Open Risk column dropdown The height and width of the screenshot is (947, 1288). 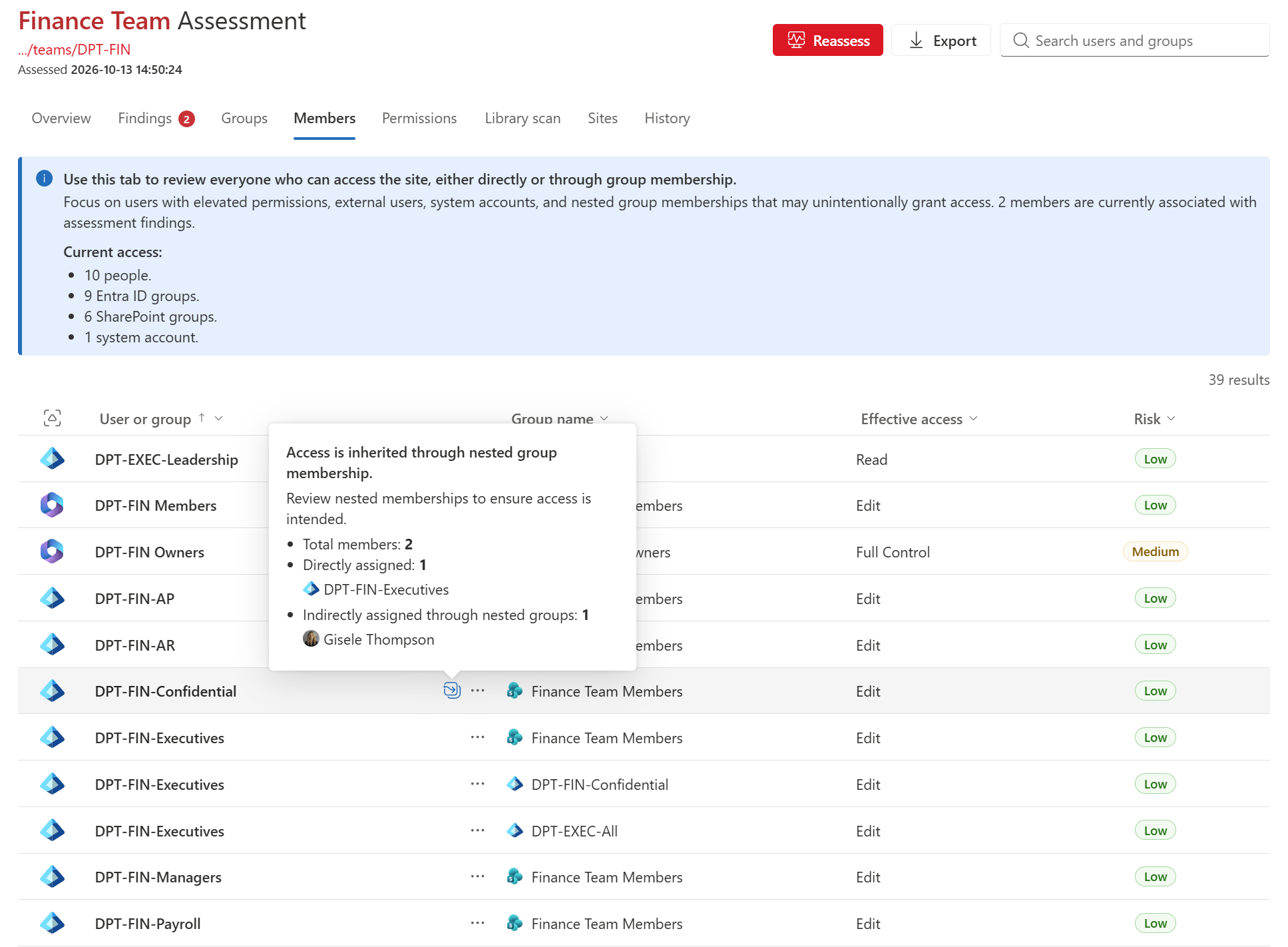tap(1172, 419)
